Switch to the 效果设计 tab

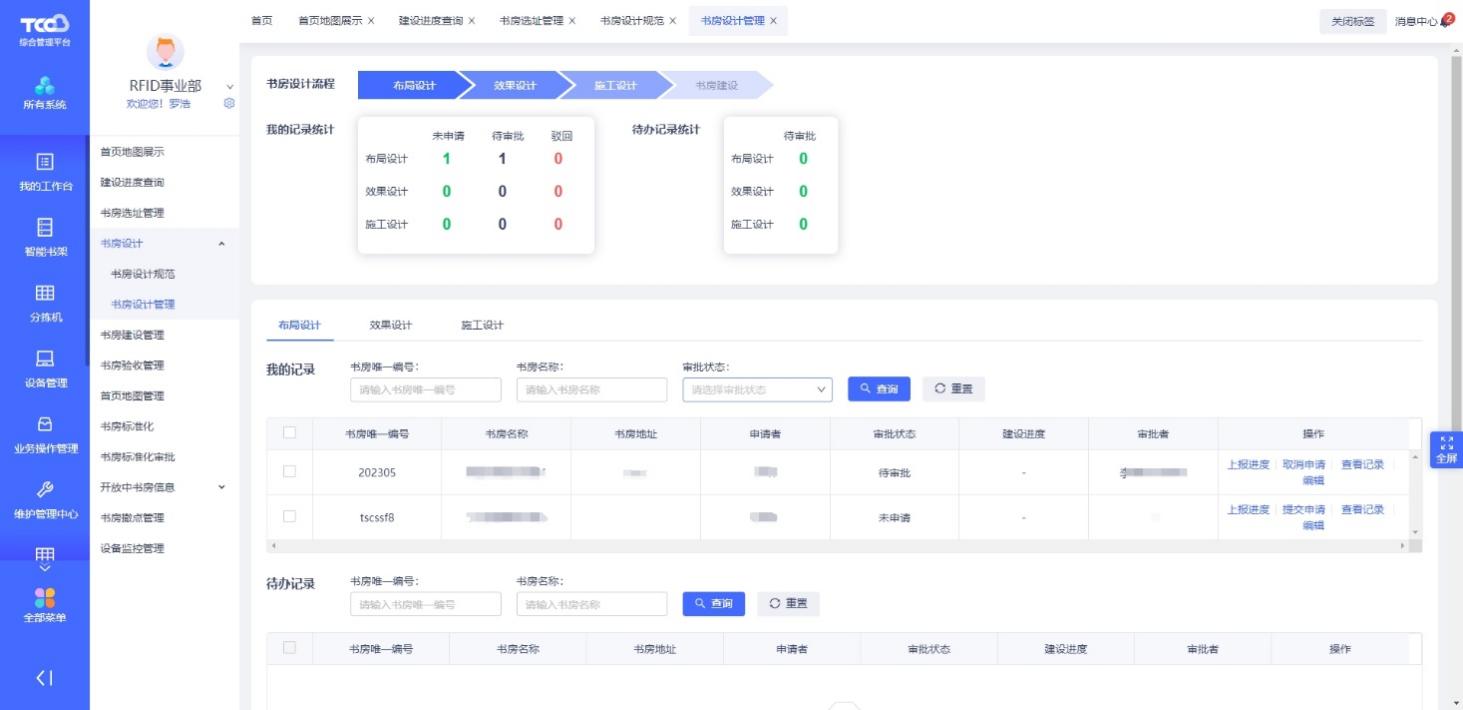click(390, 325)
